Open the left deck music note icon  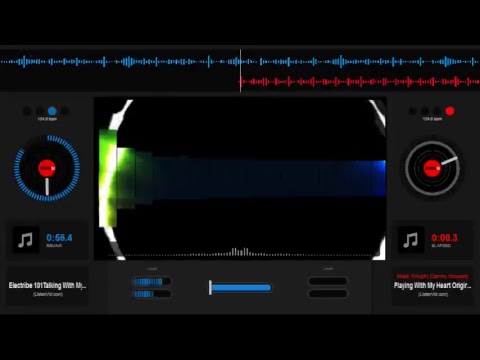[26, 240]
